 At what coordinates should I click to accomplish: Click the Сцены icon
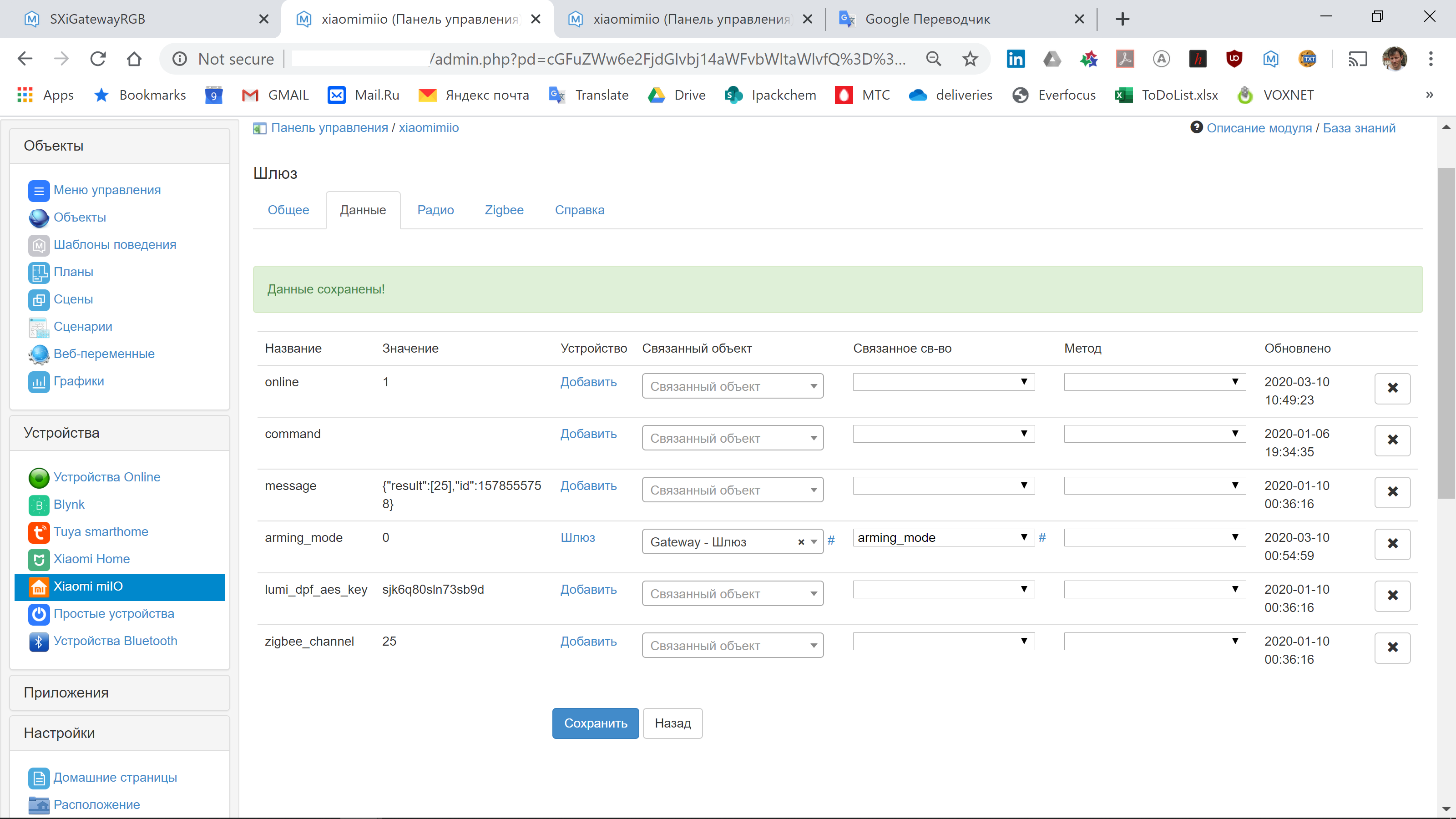point(38,299)
